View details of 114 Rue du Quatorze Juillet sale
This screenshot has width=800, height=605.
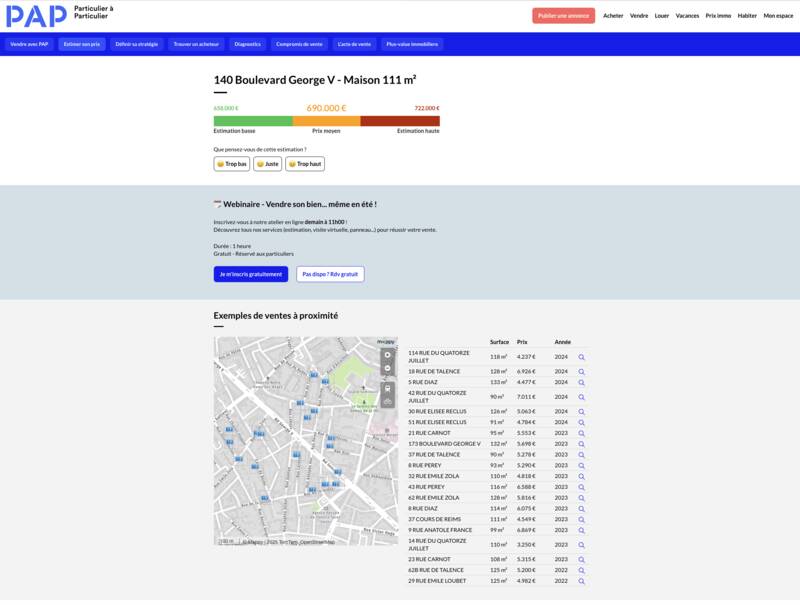pos(581,357)
